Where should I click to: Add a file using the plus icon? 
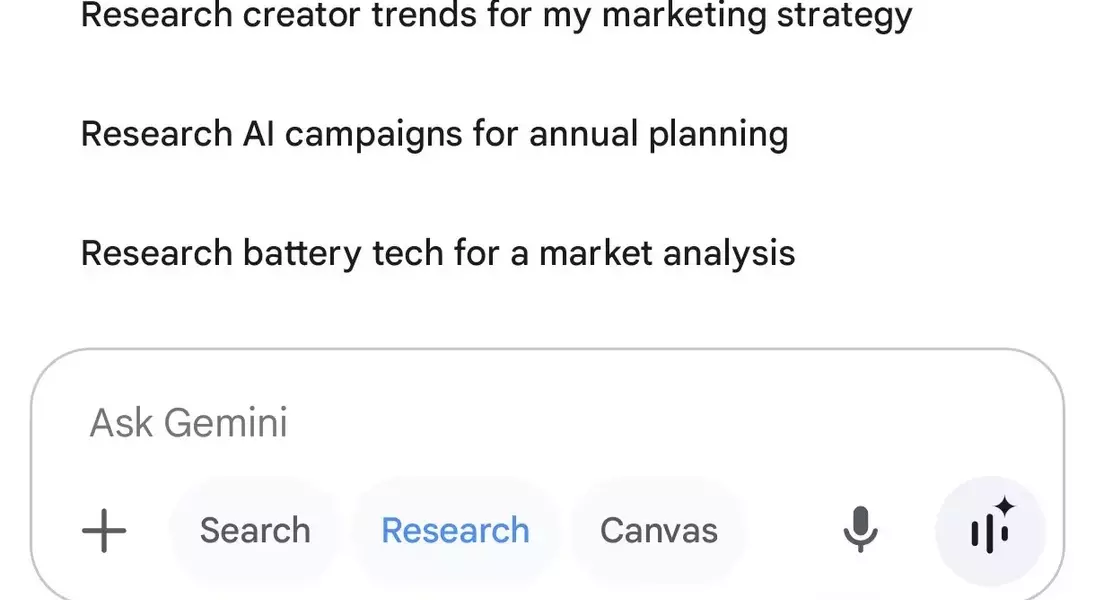pyautogui.click(x=104, y=530)
